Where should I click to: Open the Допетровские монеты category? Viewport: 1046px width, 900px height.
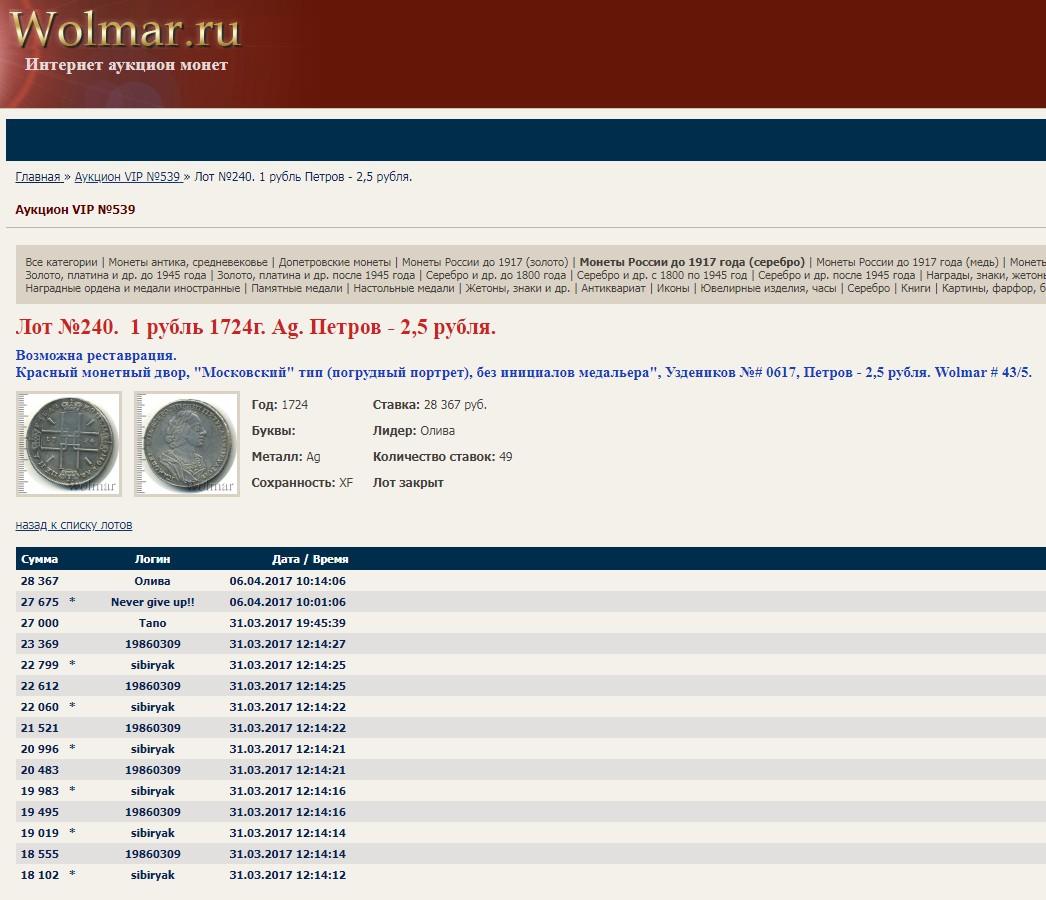335,262
